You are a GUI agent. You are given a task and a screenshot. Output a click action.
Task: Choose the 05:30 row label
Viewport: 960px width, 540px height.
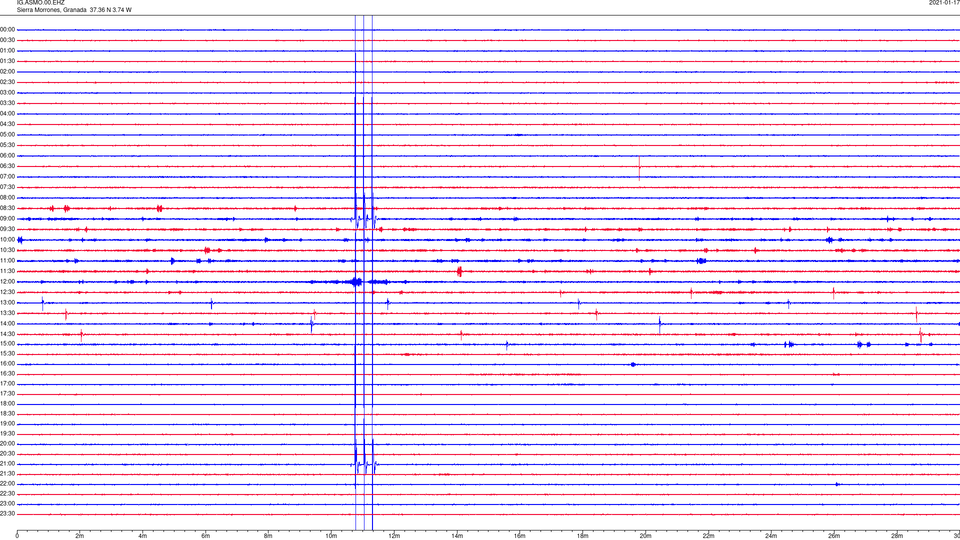(7, 145)
